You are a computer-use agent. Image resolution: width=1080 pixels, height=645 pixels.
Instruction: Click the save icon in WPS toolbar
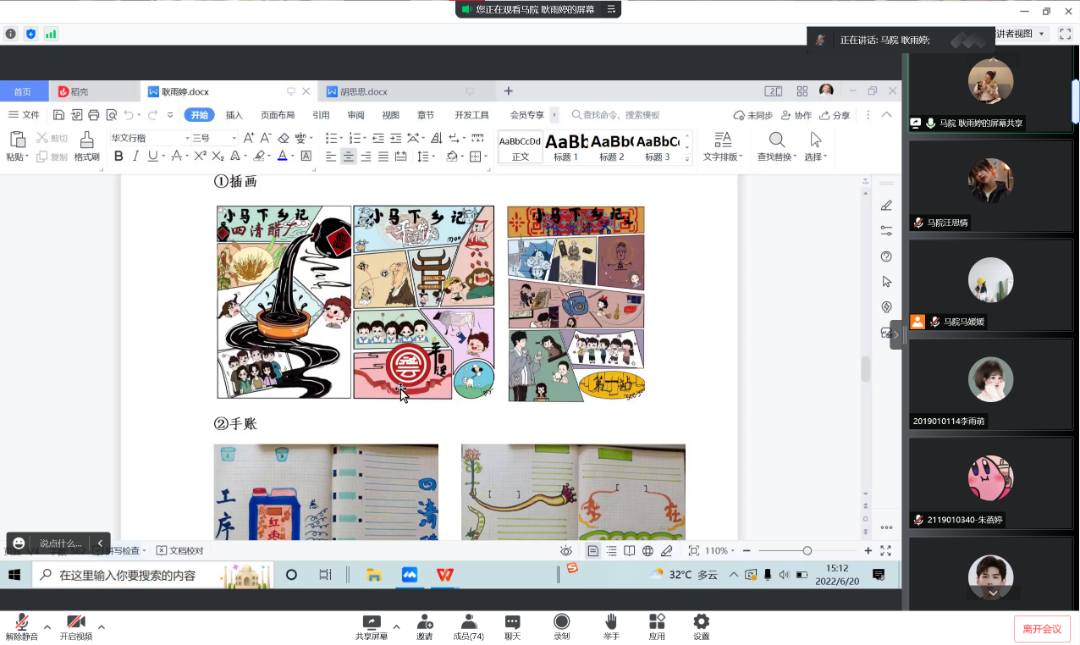(x=59, y=114)
